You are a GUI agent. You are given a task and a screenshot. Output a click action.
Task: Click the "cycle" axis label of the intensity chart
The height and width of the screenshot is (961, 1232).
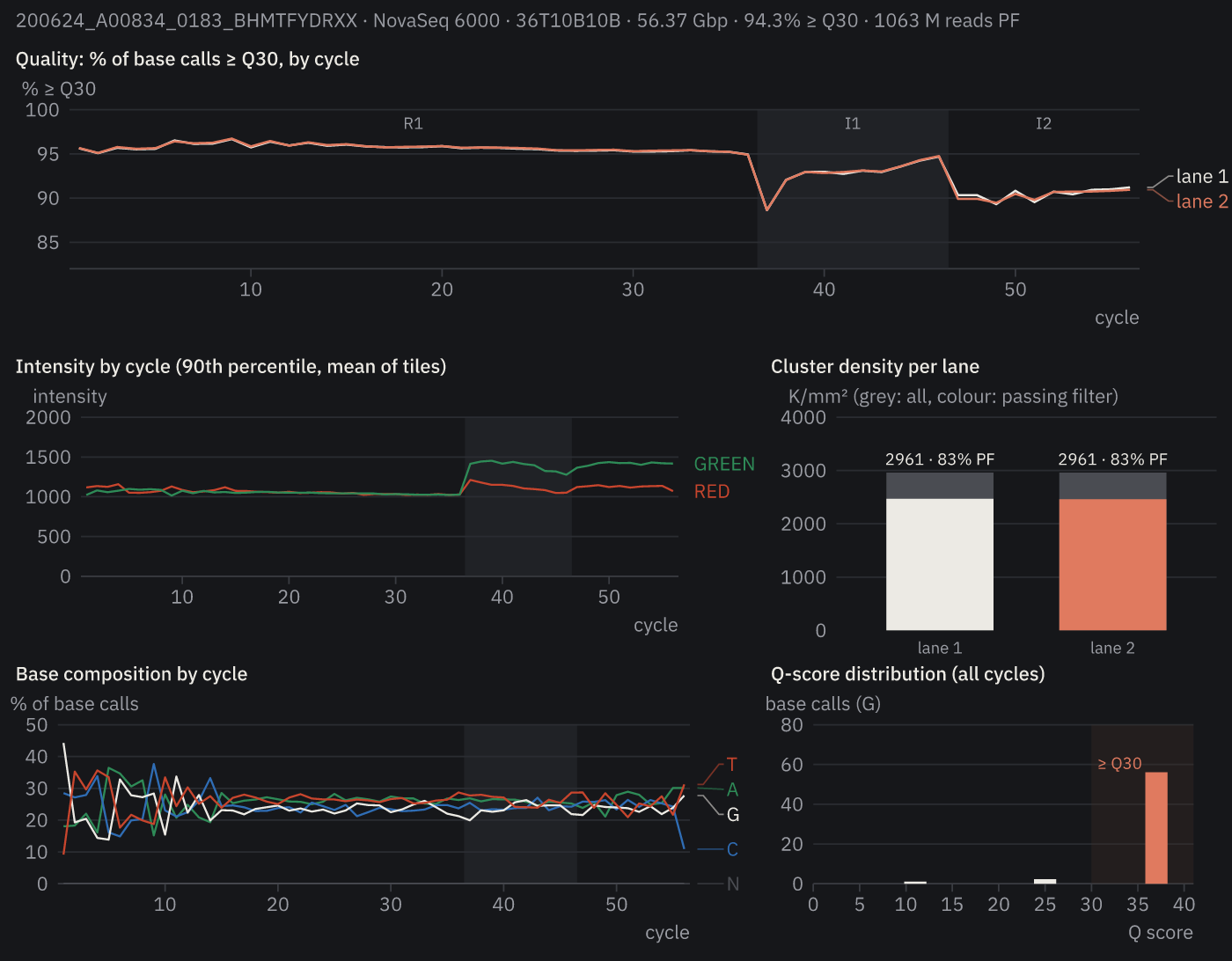click(656, 625)
